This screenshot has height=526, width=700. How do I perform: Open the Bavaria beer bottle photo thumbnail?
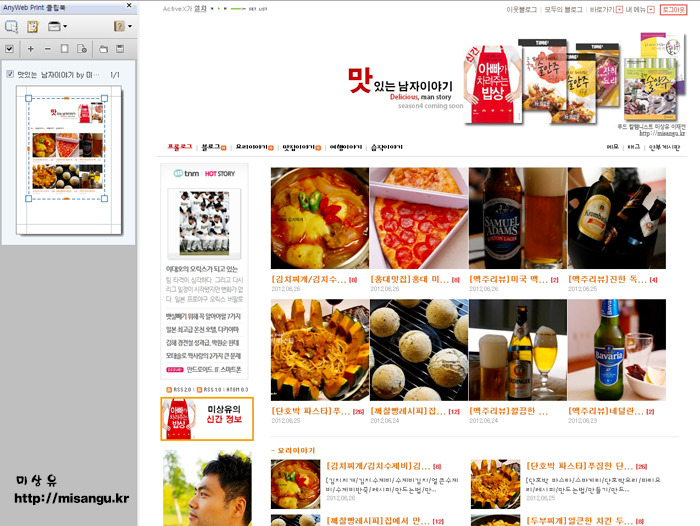617,350
